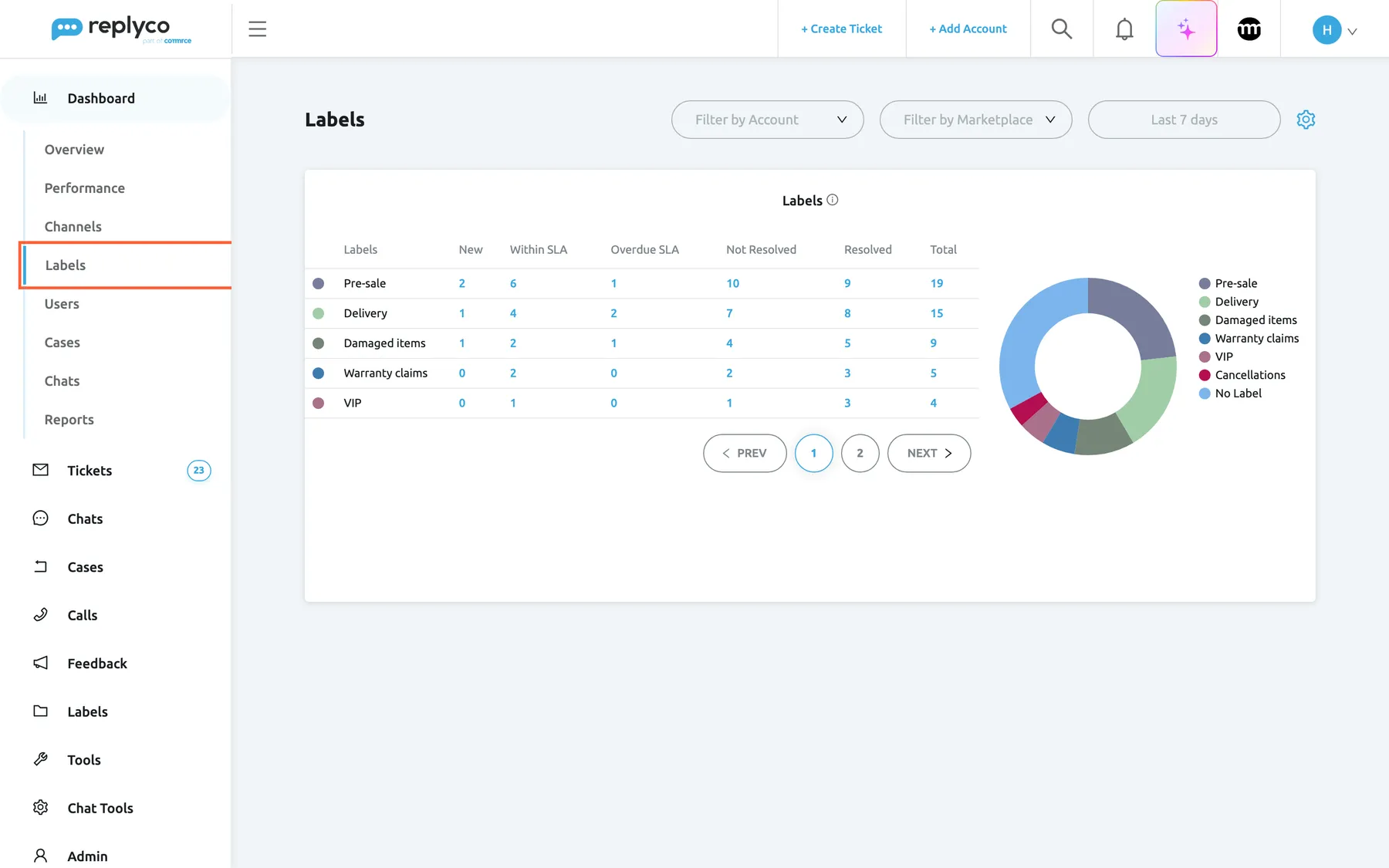Image resolution: width=1389 pixels, height=868 pixels.
Task: Open the AI sparkle assistant icon
Action: [x=1186, y=29]
